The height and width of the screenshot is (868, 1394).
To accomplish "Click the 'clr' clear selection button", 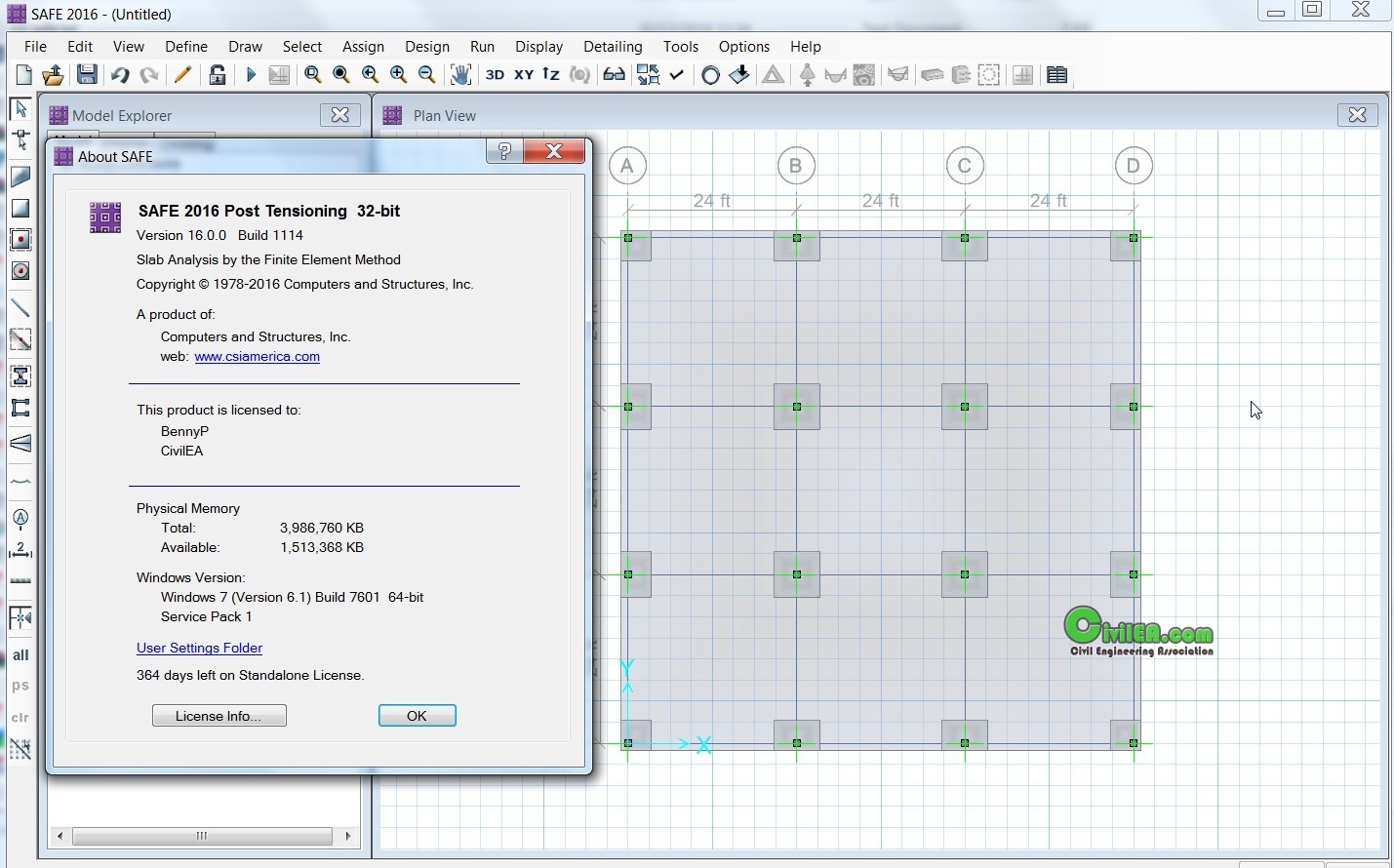I will pyautogui.click(x=20, y=717).
